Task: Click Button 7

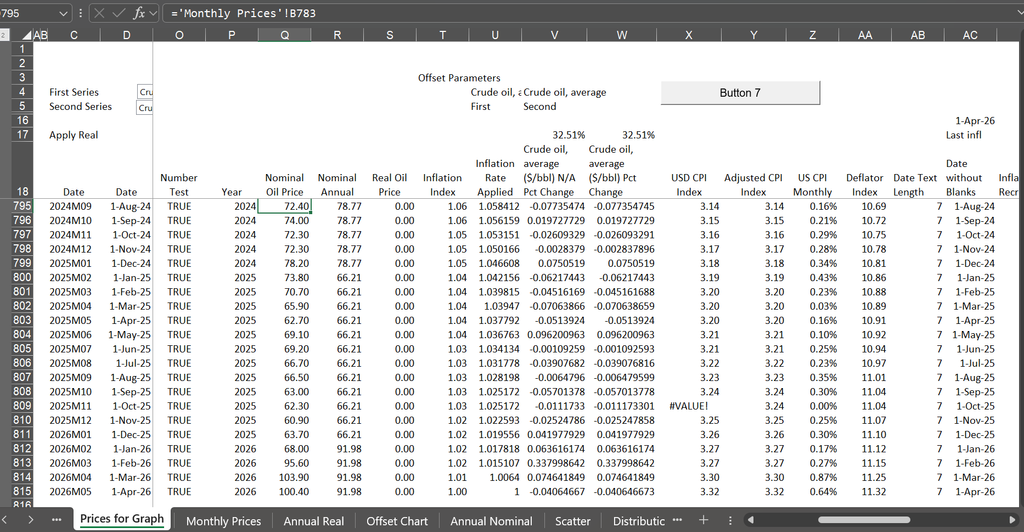Action: coord(740,93)
